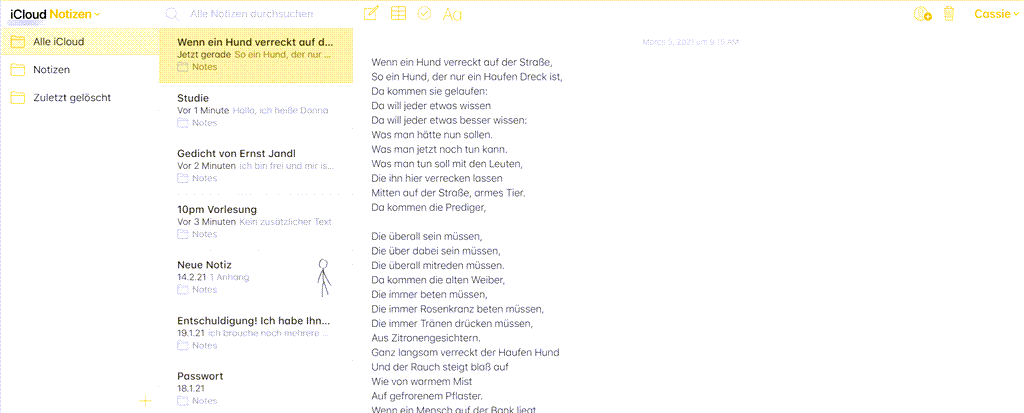Viewport: 1024px width, 413px height.
Task: Click line 'Da kommen sie gelaufen:'
Action: (430, 91)
